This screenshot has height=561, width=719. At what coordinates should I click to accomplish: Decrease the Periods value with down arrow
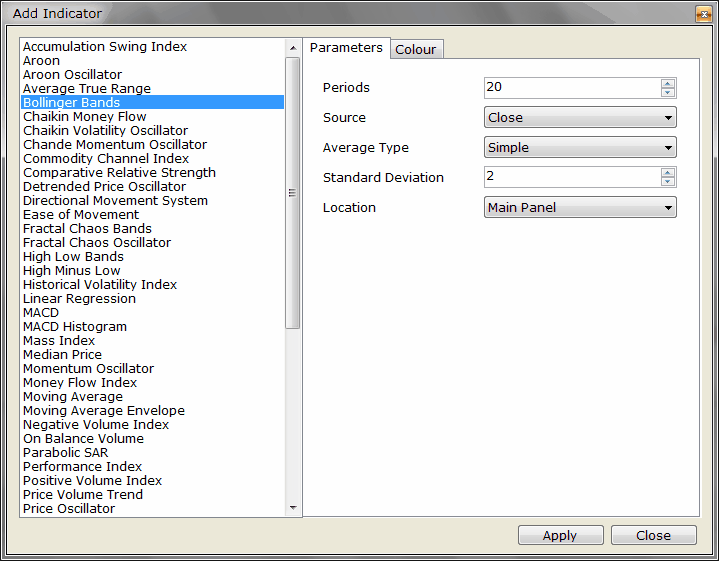[x=668, y=93]
